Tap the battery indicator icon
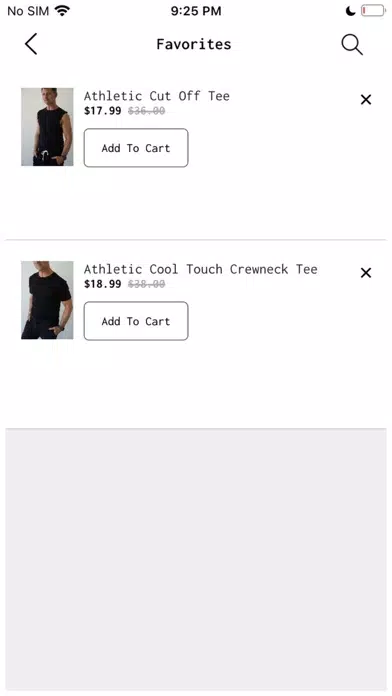 pos(373,11)
